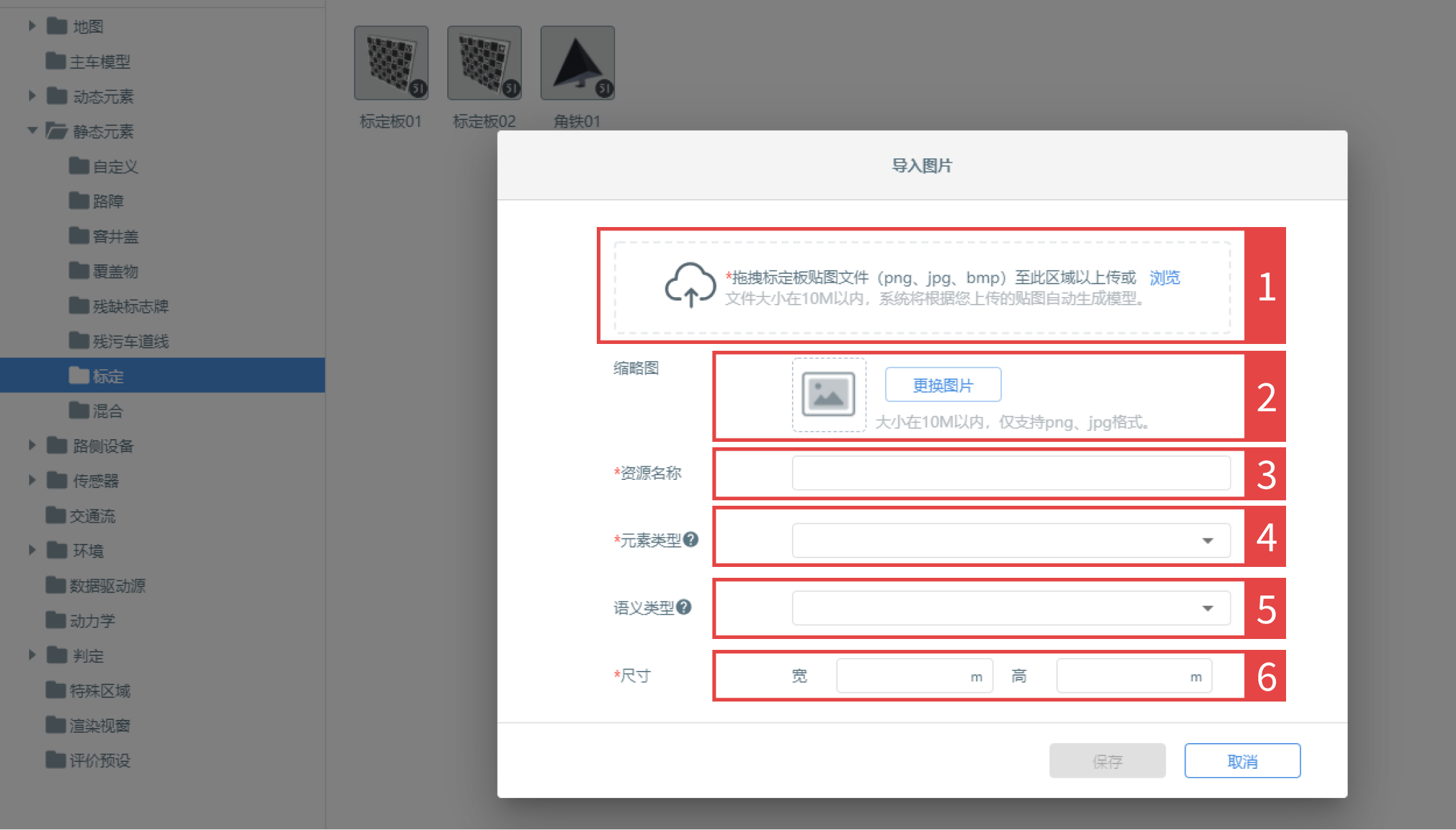
Task: Select the 环境 tree item label
Action: click(x=88, y=551)
